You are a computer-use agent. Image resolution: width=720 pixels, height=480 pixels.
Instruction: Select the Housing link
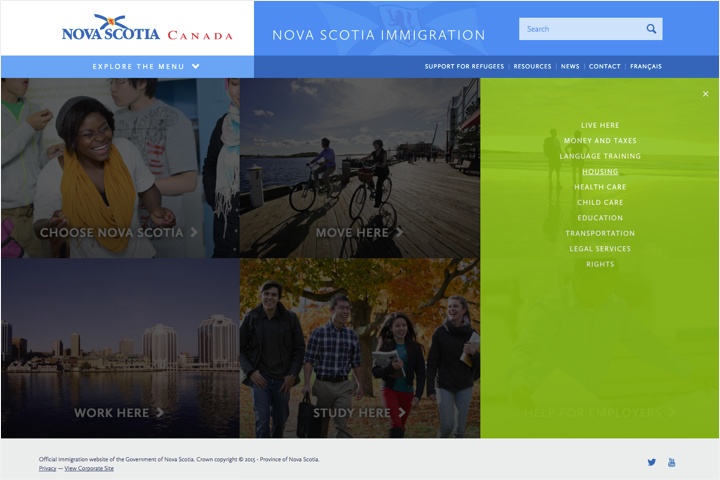[x=600, y=172]
